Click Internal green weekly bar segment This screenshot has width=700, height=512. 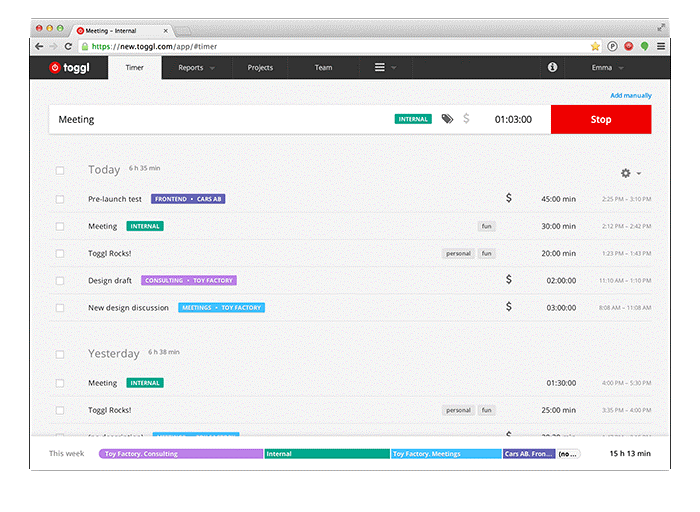(327, 454)
